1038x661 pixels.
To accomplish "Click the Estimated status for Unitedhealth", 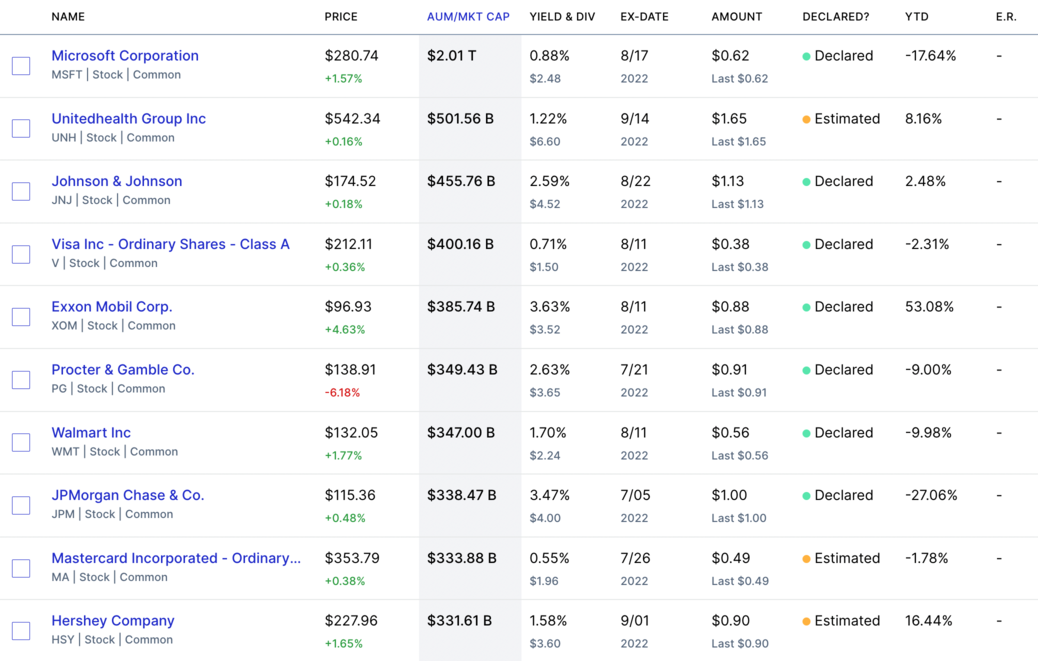I will [841, 118].
